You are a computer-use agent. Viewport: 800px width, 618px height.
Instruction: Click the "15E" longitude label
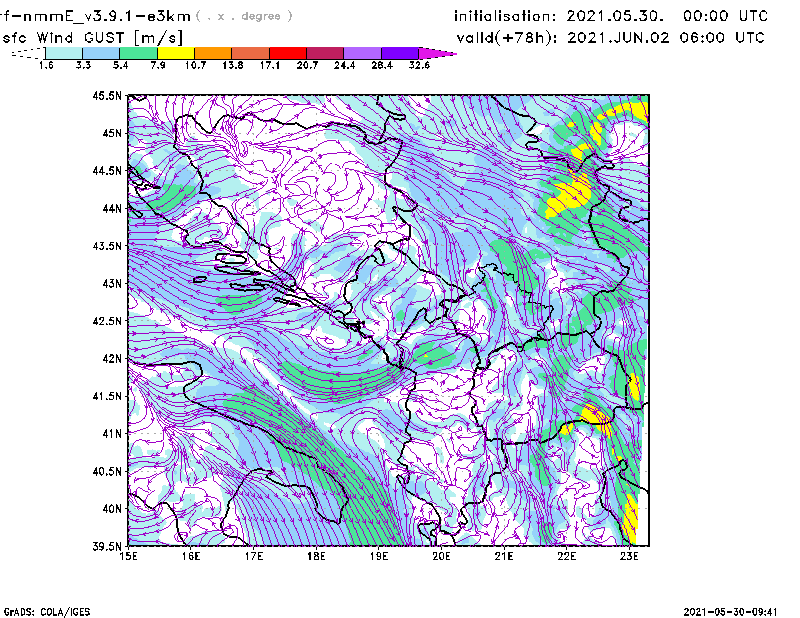point(128,556)
